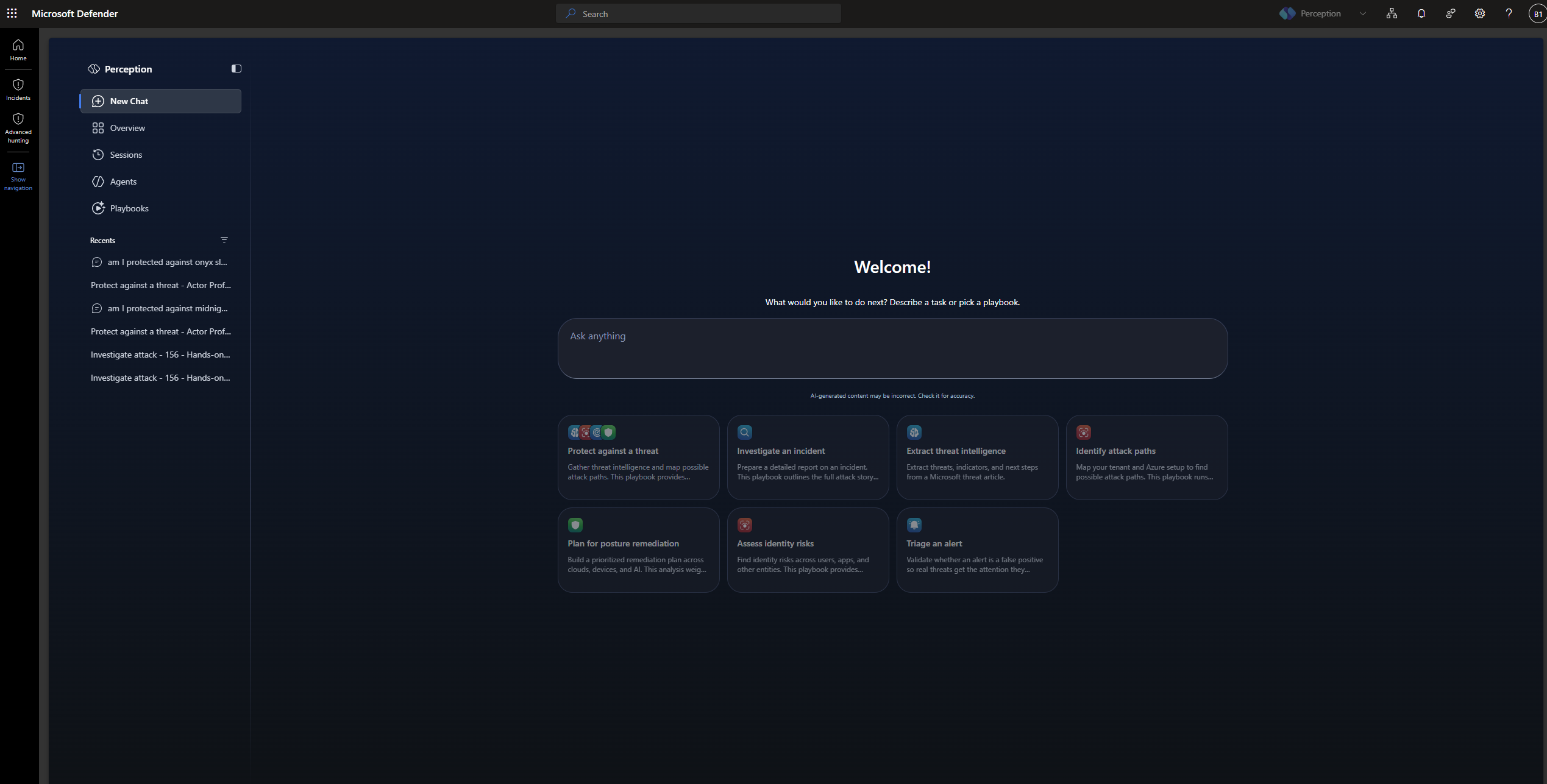Viewport: 1547px width, 784px height.
Task: Focus the Ask anything prompt field
Action: point(892,348)
